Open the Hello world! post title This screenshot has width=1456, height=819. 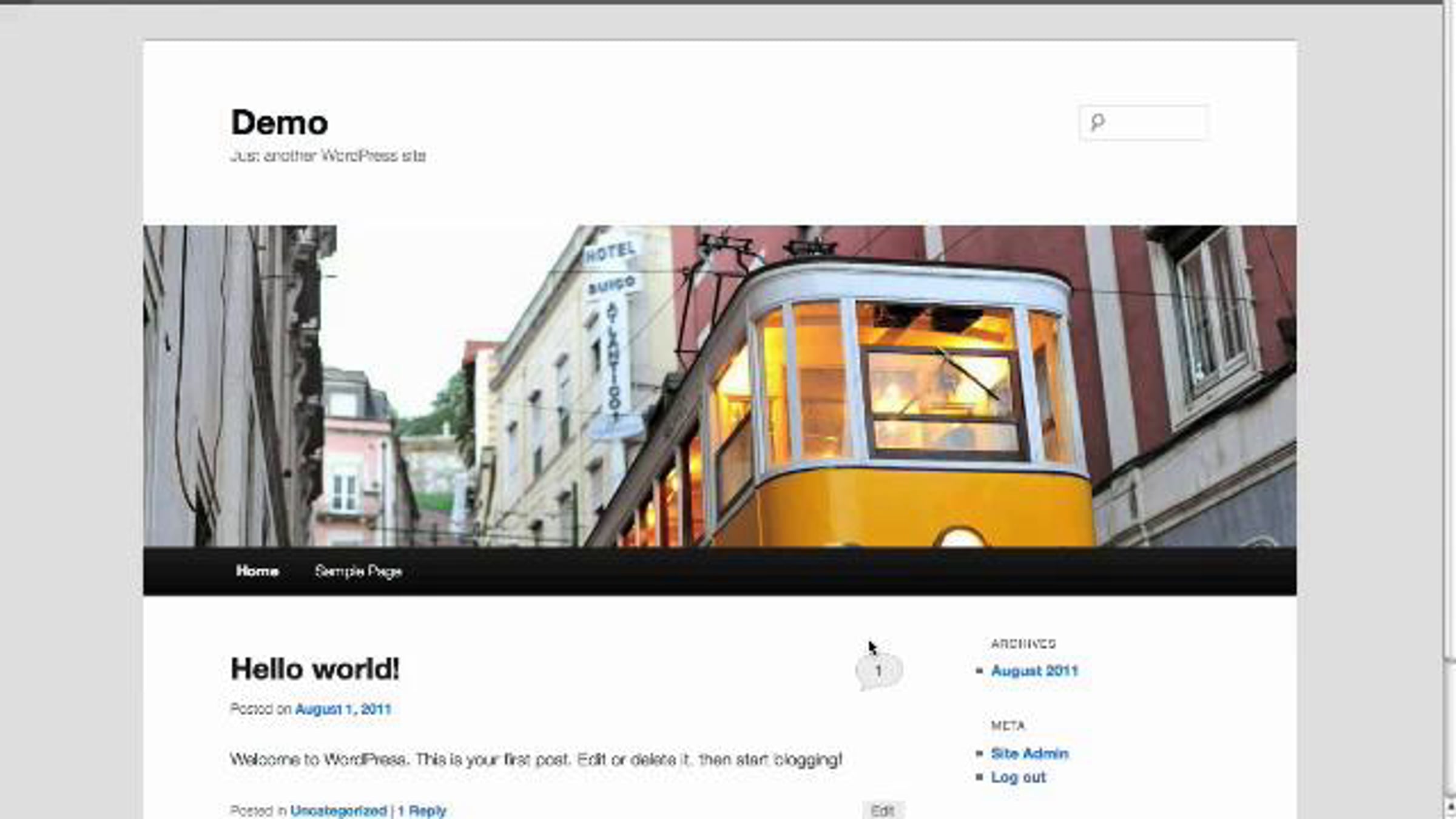[315, 669]
